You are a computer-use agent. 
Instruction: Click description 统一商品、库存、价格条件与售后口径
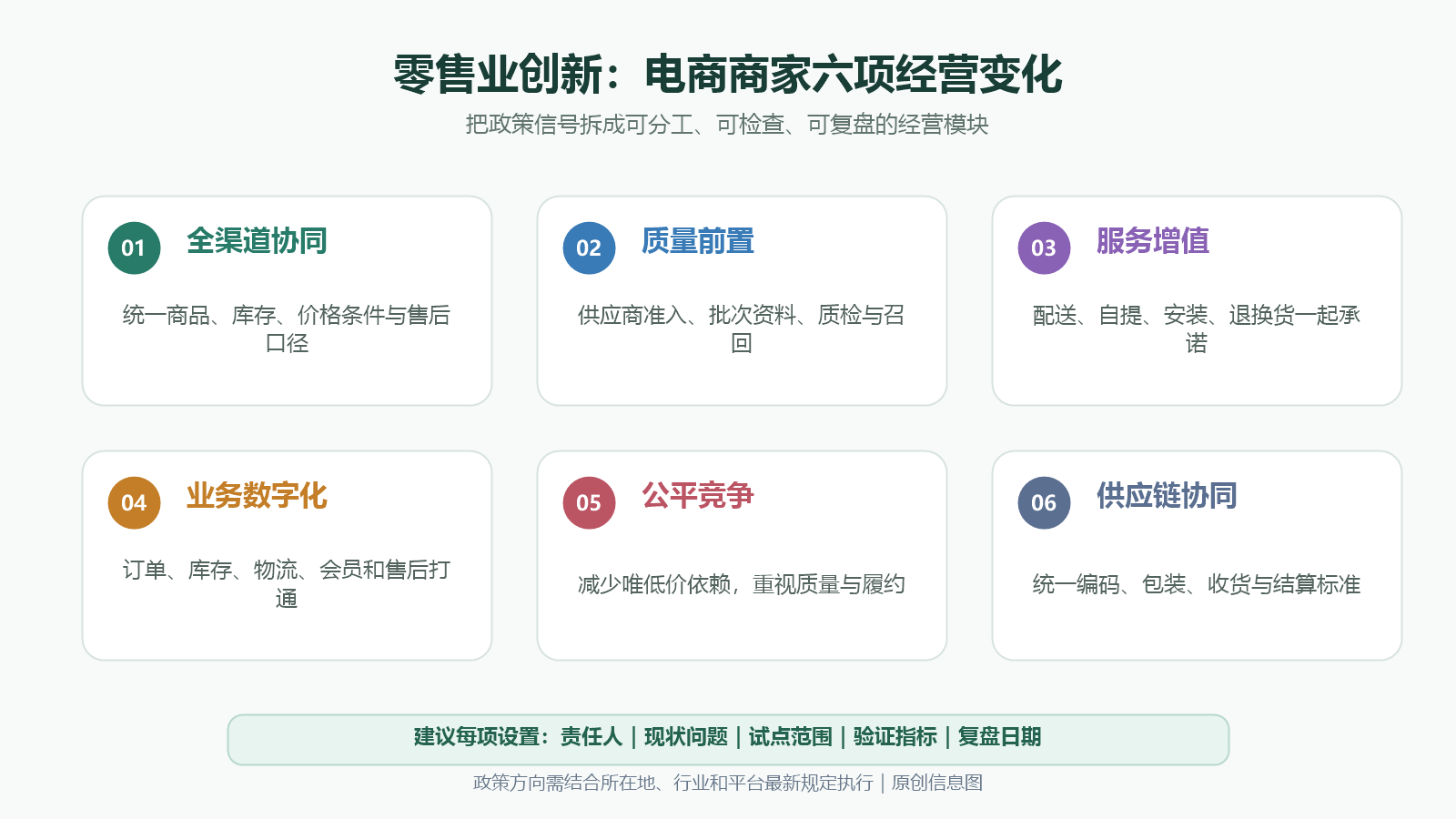coord(287,329)
